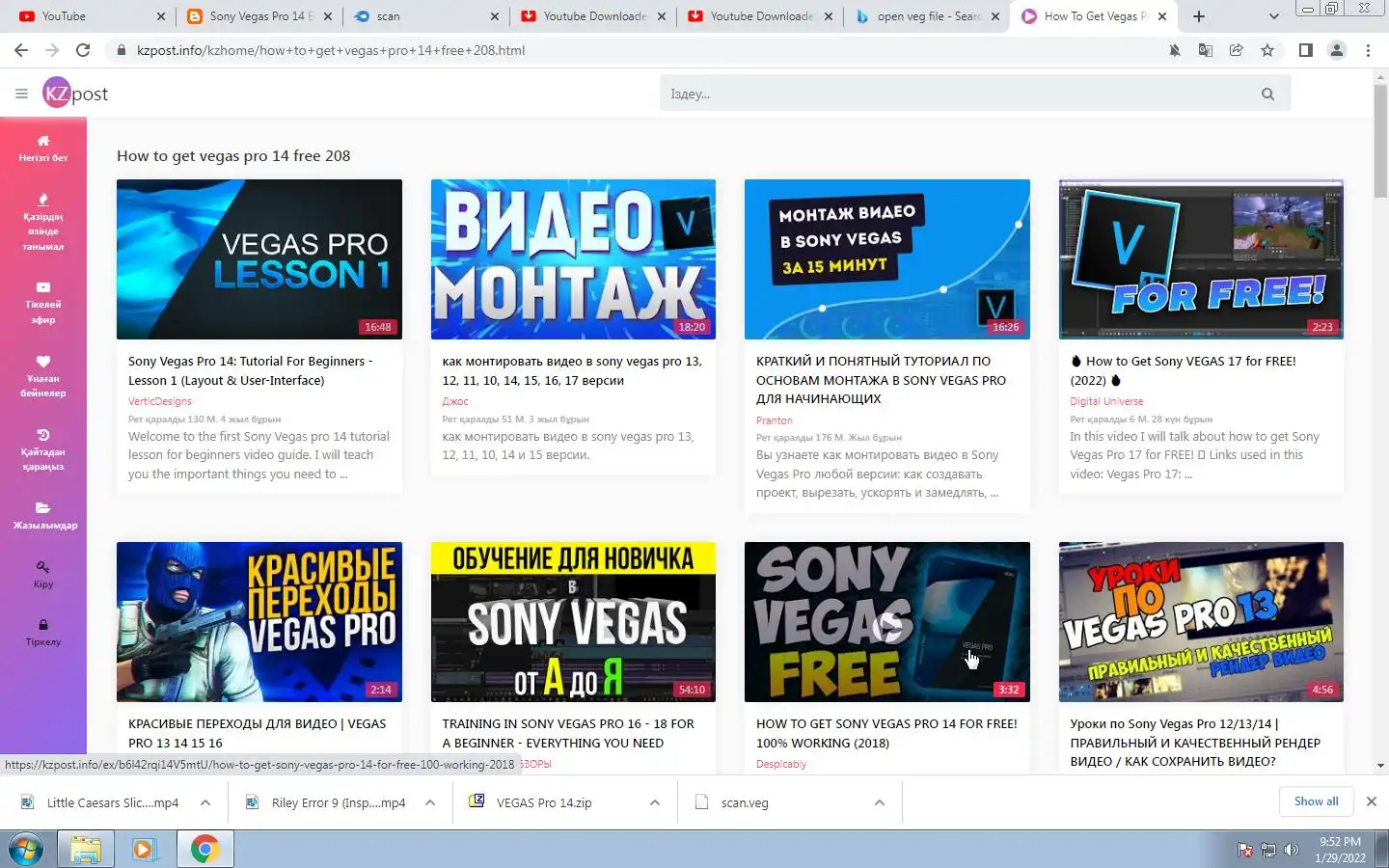Switch to first Youtube Downloader tab
The height and width of the screenshot is (868, 1389).
(x=592, y=16)
